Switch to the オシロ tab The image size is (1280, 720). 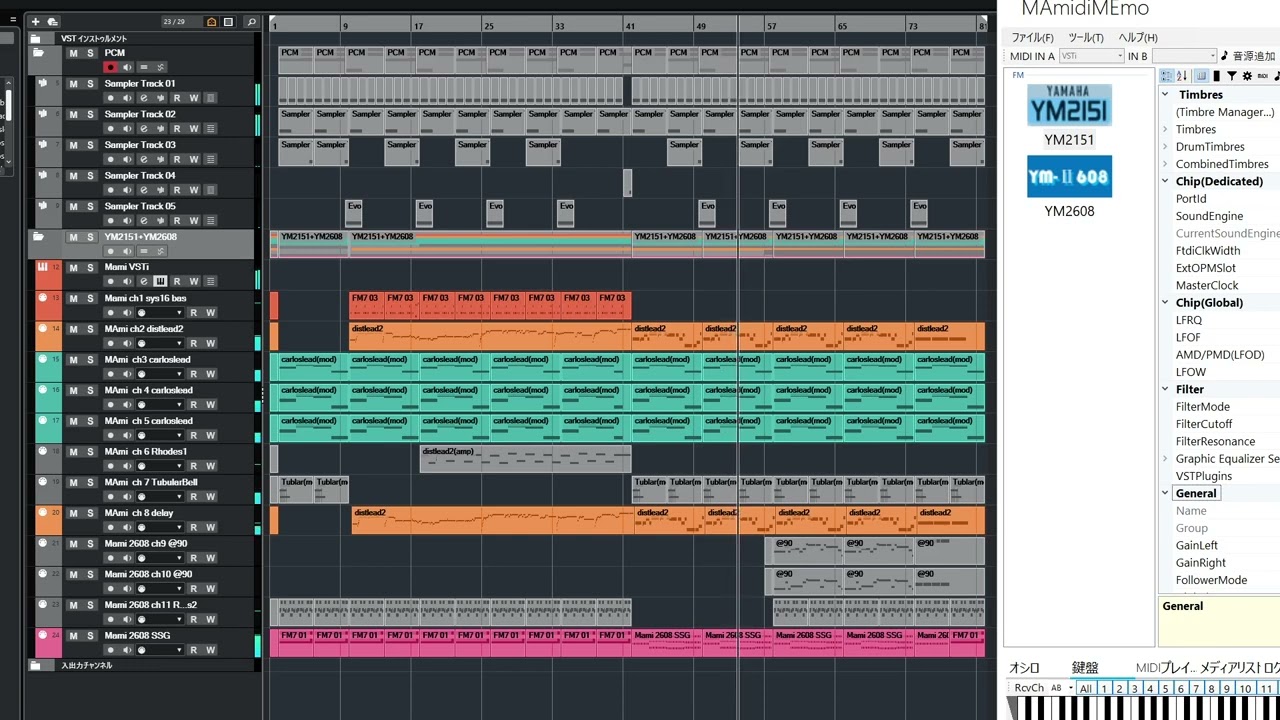click(x=1024, y=668)
